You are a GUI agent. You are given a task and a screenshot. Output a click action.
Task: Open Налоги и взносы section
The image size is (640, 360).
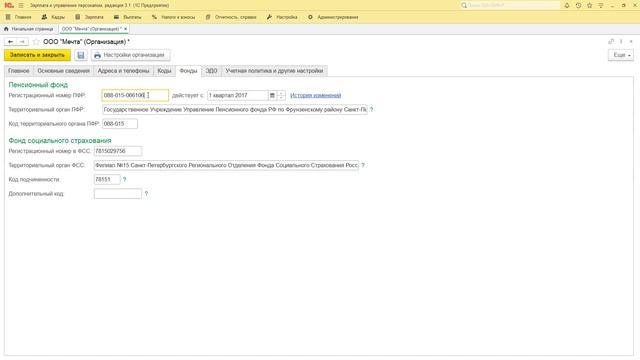(173, 17)
